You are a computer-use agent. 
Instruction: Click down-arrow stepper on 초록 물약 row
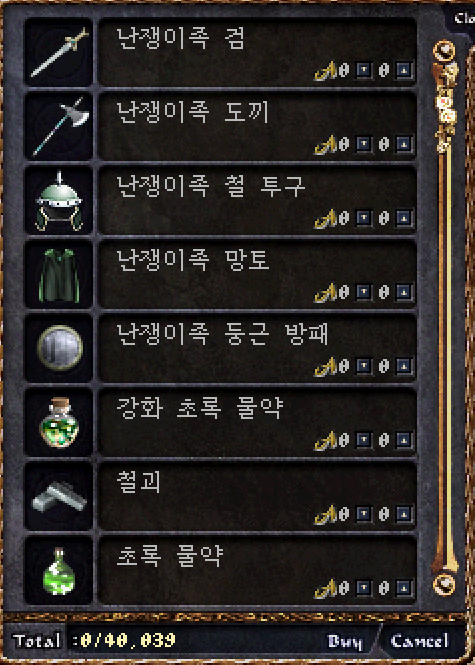(404, 588)
